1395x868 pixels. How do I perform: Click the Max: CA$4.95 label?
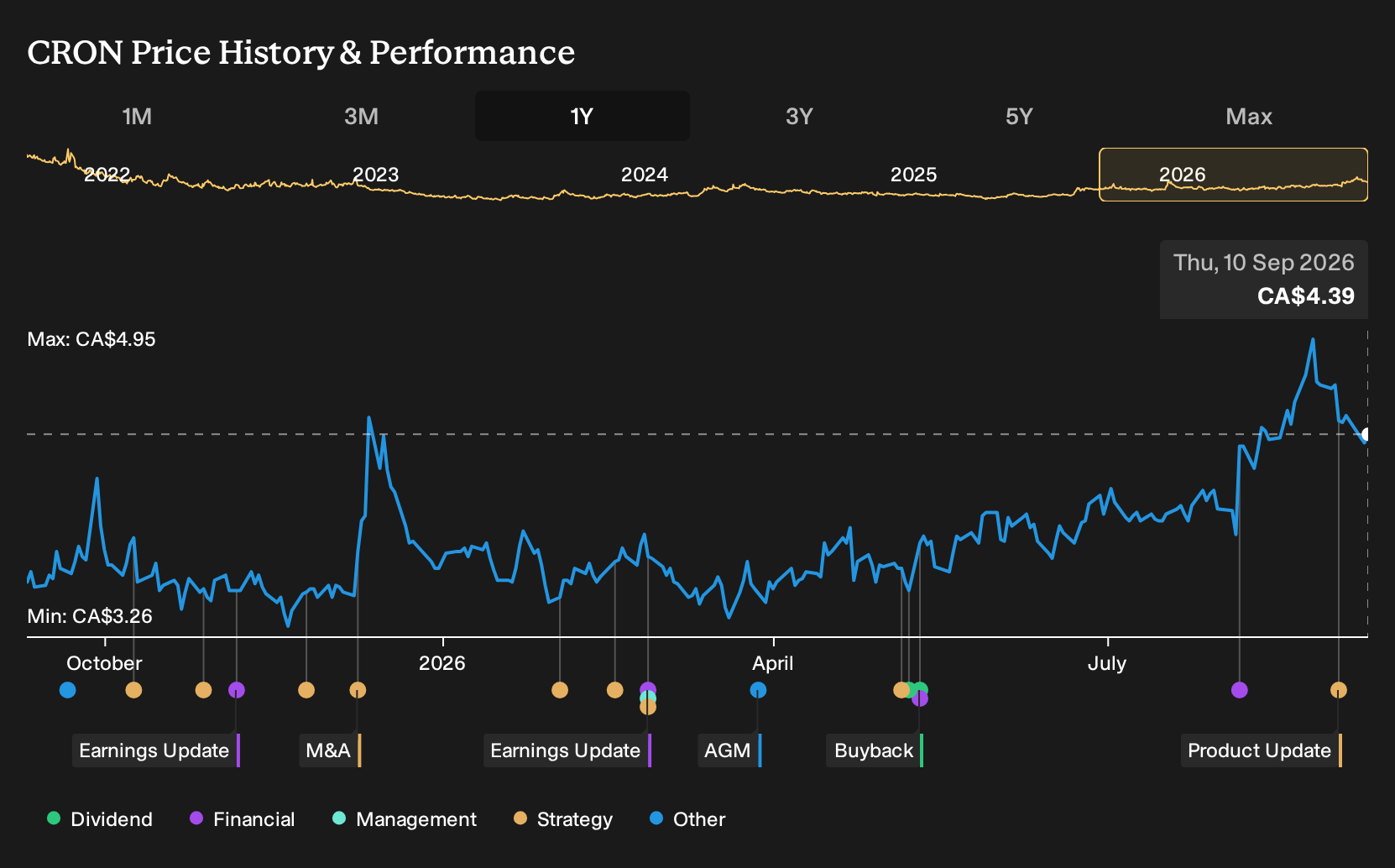91,339
